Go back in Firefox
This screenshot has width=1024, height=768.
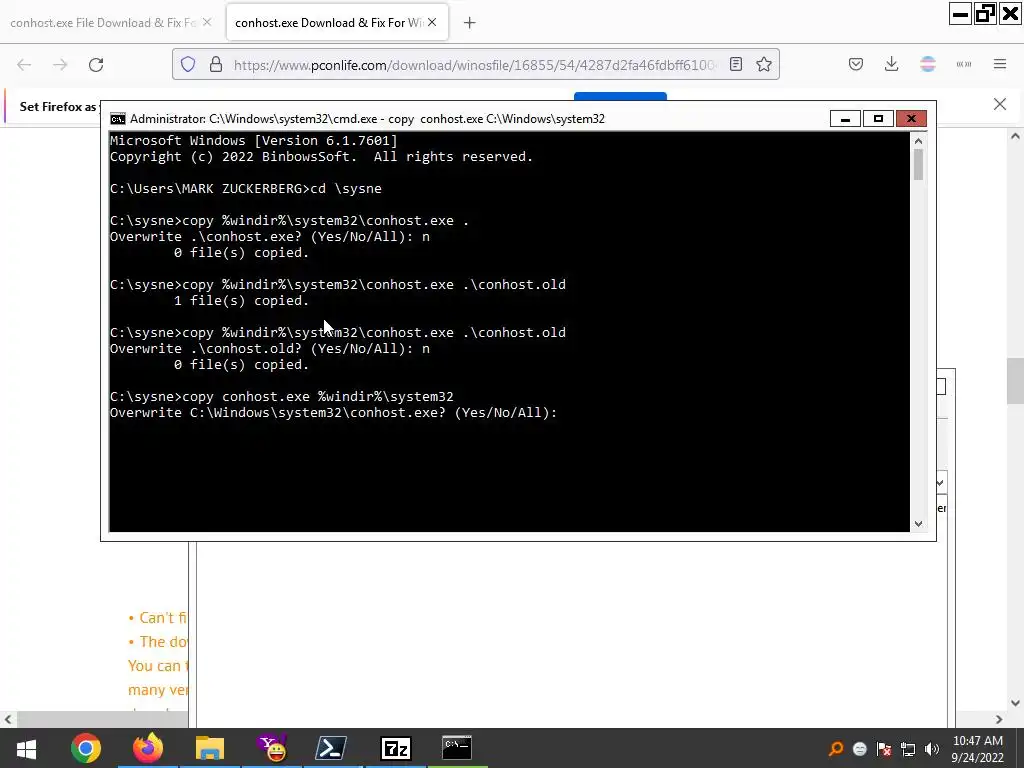click(x=24, y=65)
